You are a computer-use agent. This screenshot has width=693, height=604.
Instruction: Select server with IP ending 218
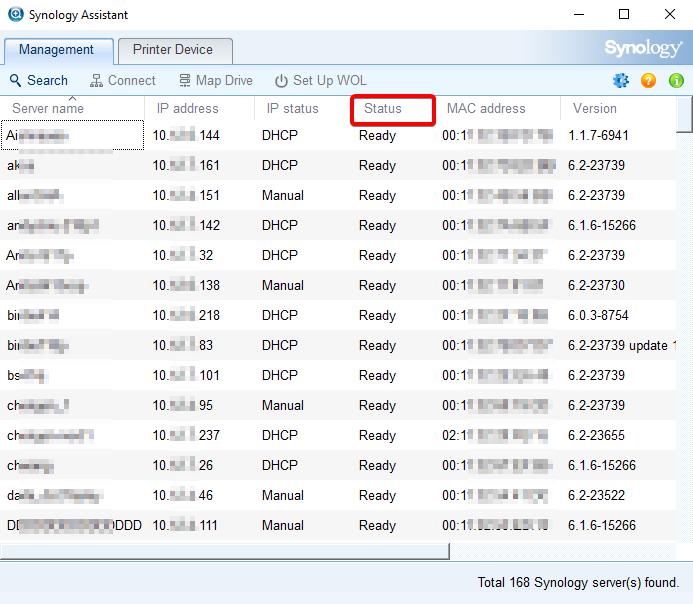pyautogui.click(x=338, y=315)
